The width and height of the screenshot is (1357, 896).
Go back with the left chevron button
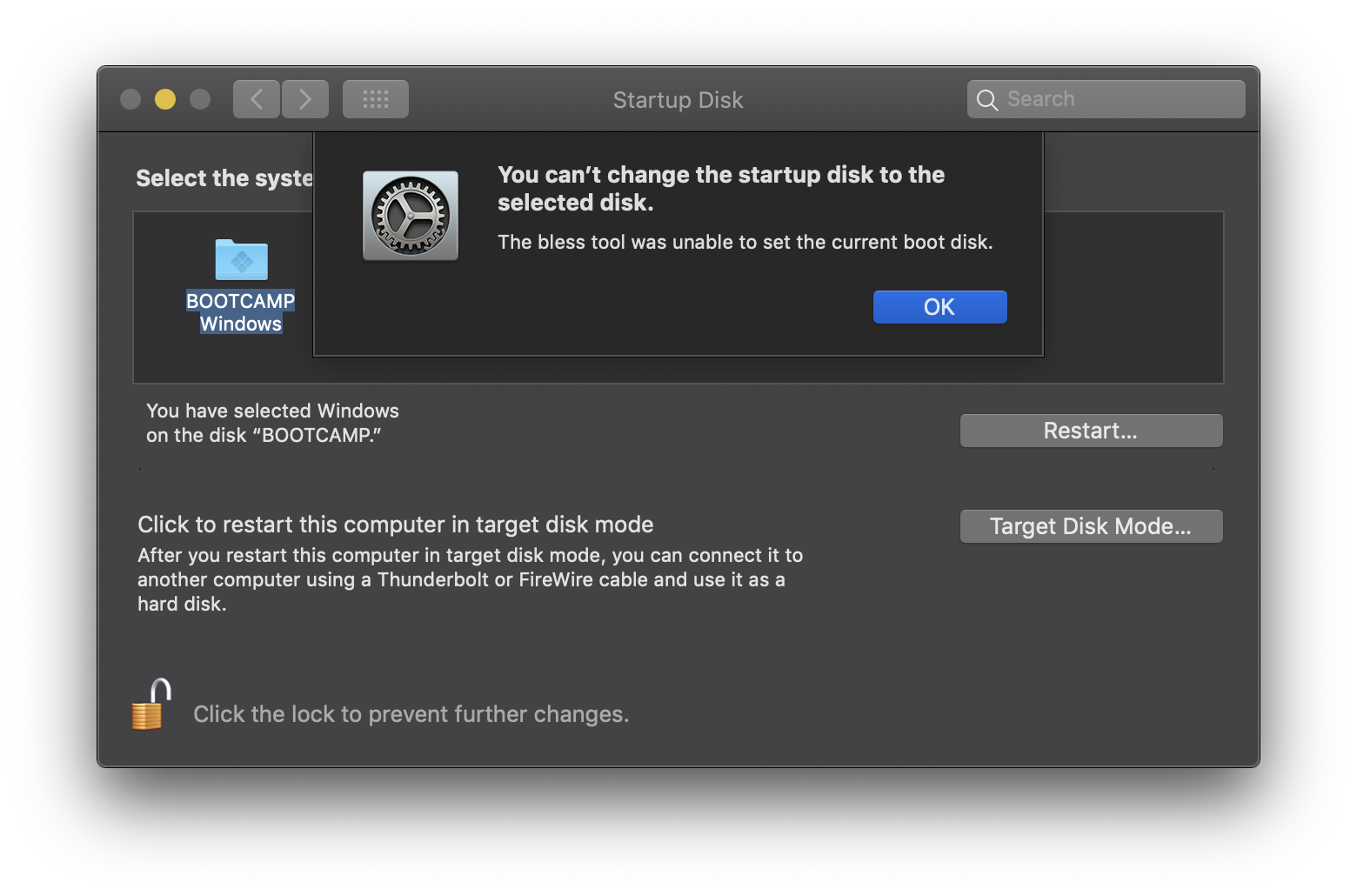click(x=257, y=99)
